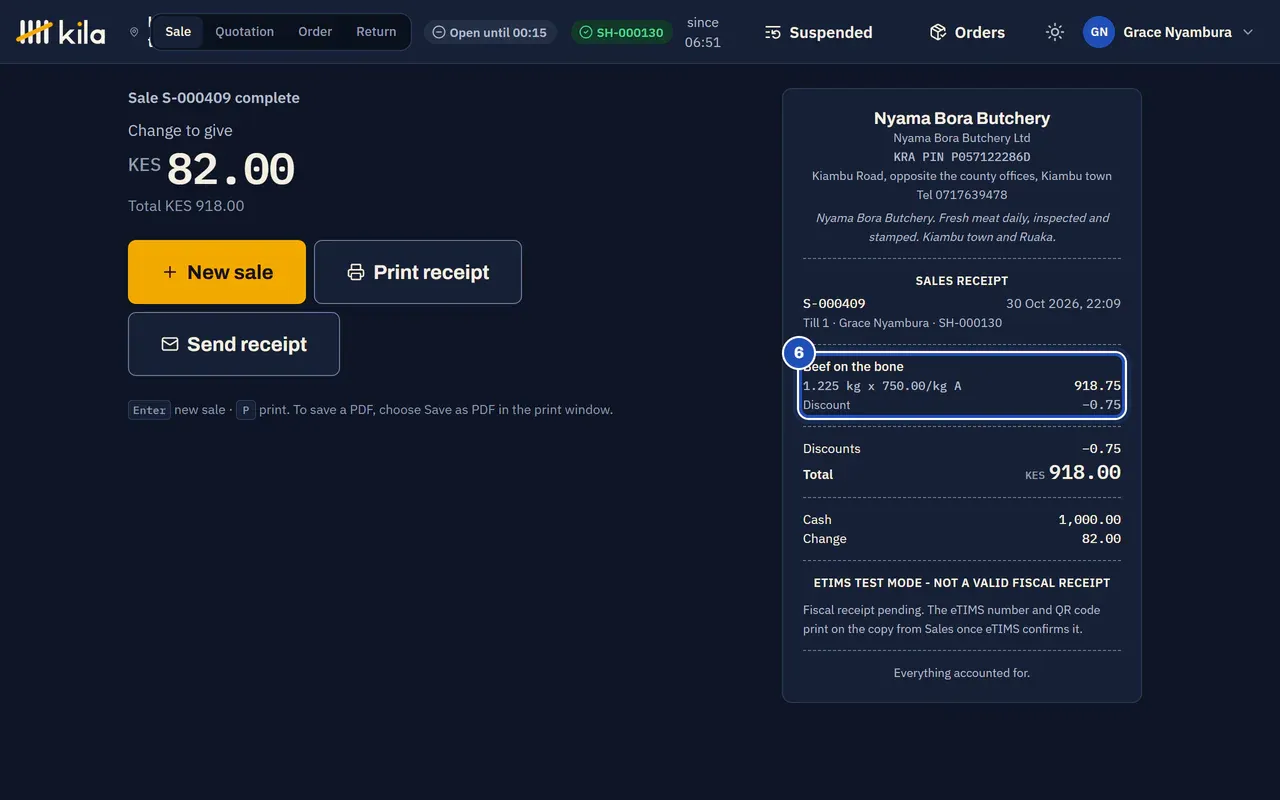
Task: Select the Beef on the bone receipt line
Action: point(962,385)
